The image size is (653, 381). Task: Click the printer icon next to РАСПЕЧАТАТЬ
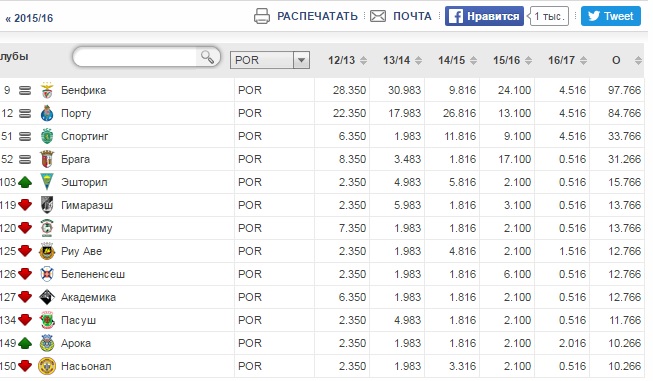(262, 16)
